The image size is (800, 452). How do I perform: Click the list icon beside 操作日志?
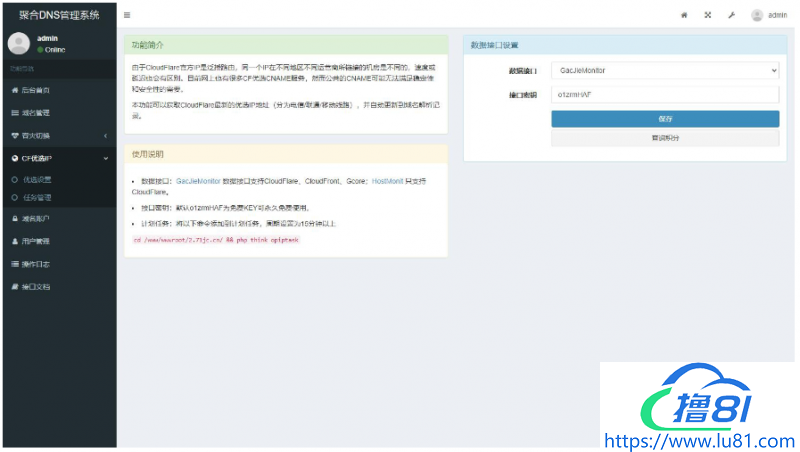tap(14, 264)
